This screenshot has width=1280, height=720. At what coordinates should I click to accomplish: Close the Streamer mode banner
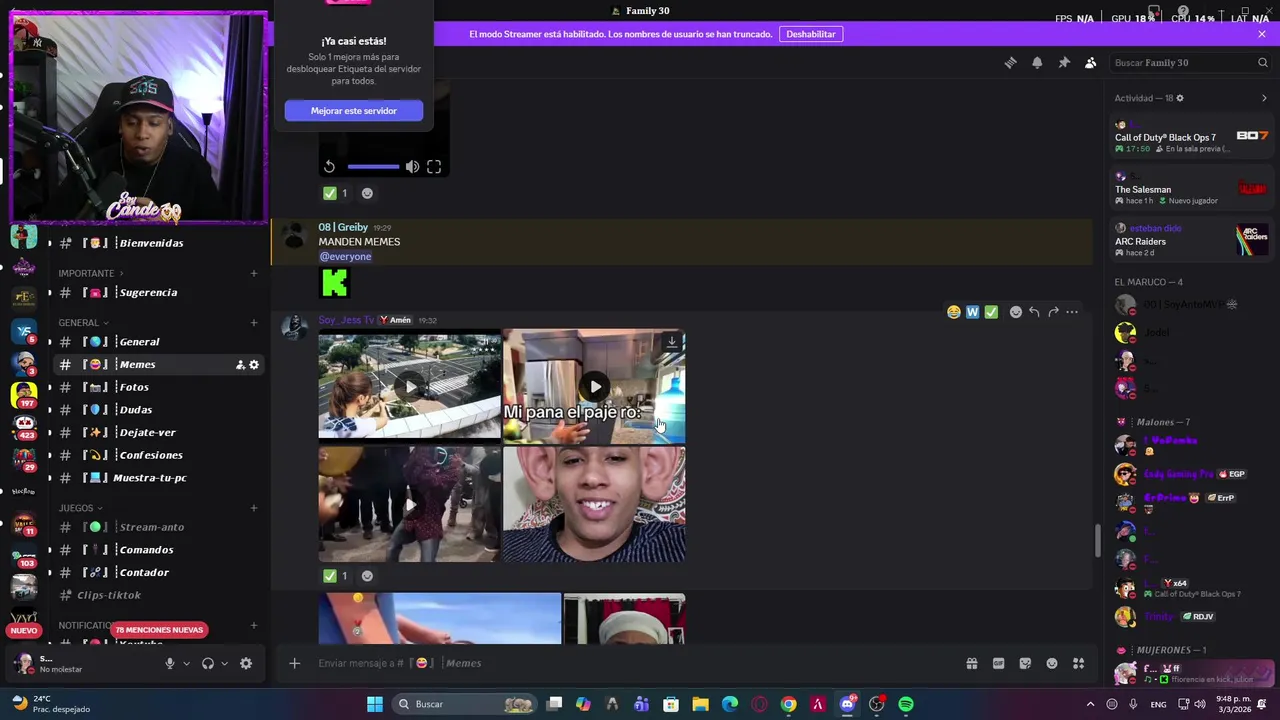coord(1262,34)
